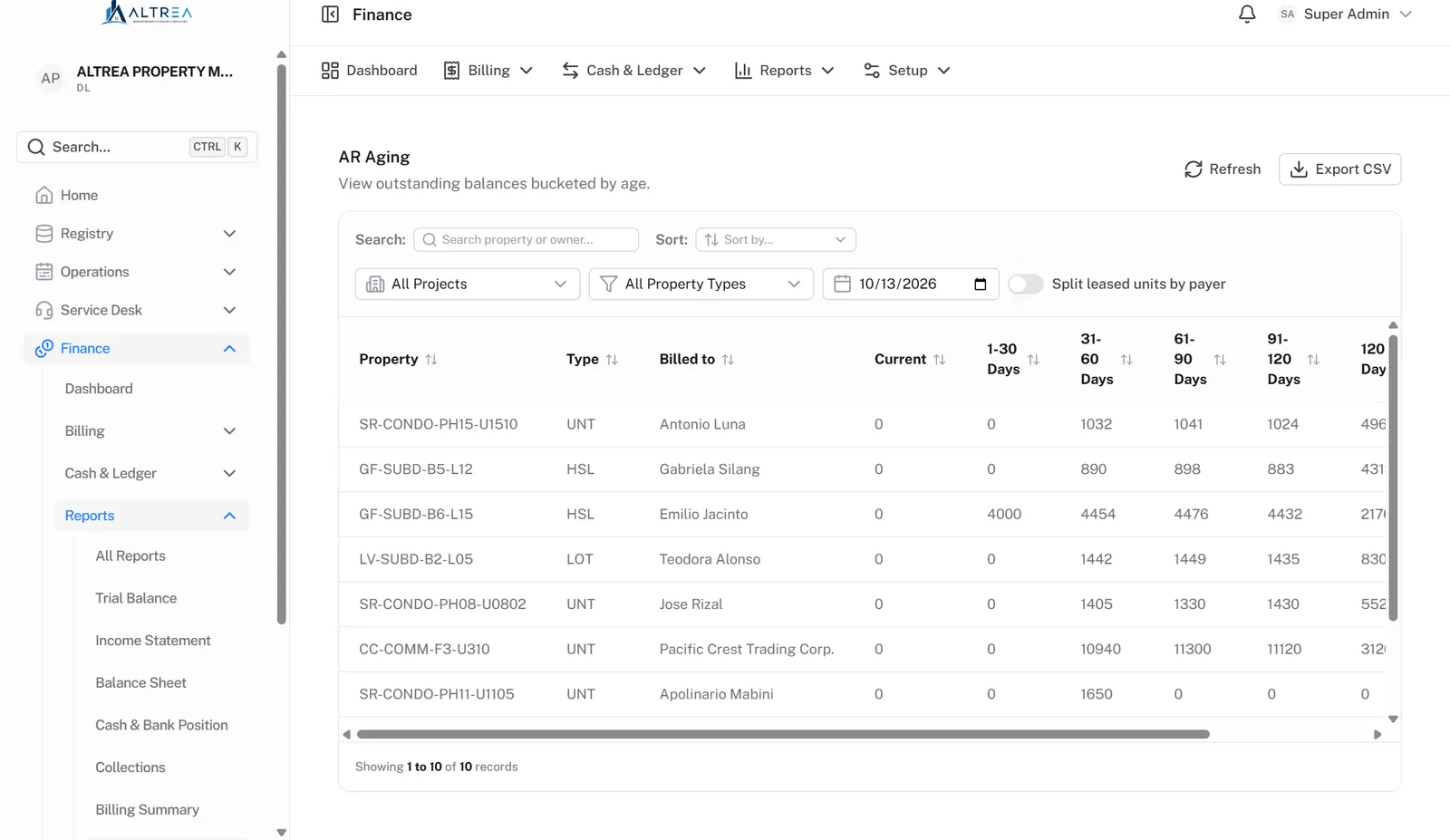This screenshot has width=1450, height=840.
Task: Open the Cash & Ledger top menu
Action: coord(633,71)
